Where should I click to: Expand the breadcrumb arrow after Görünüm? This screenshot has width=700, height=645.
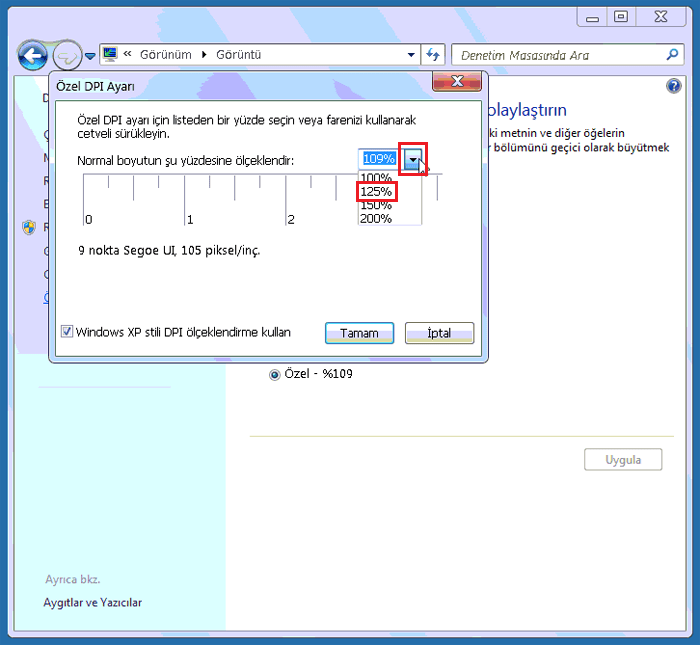click(204, 55)
